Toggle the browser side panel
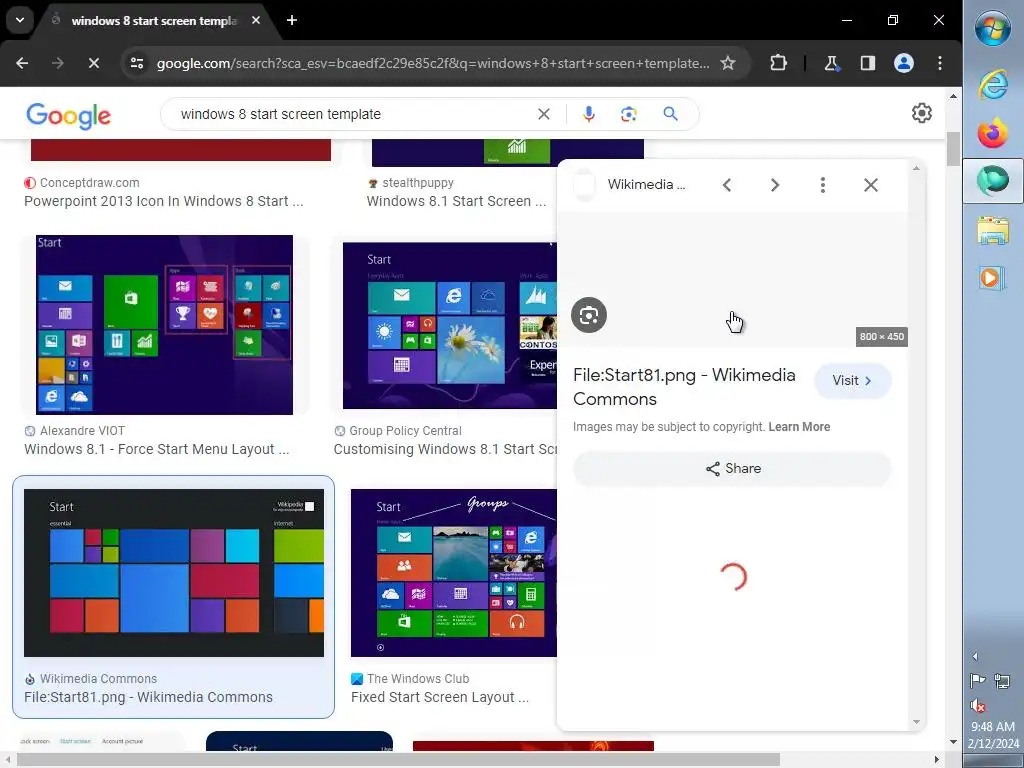The width and height of the screenshot is (1024, 768). click(867, 63)
